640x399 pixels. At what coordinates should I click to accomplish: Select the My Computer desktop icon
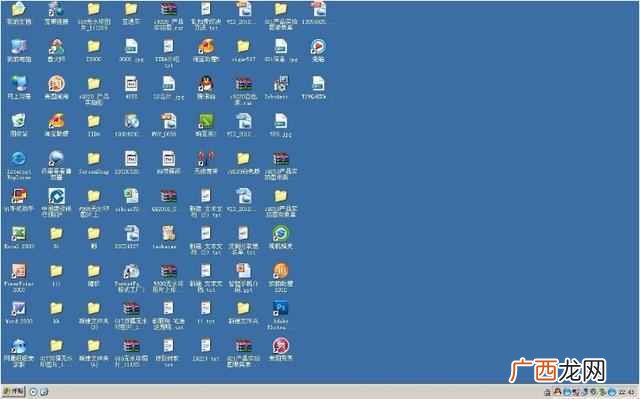19,47
